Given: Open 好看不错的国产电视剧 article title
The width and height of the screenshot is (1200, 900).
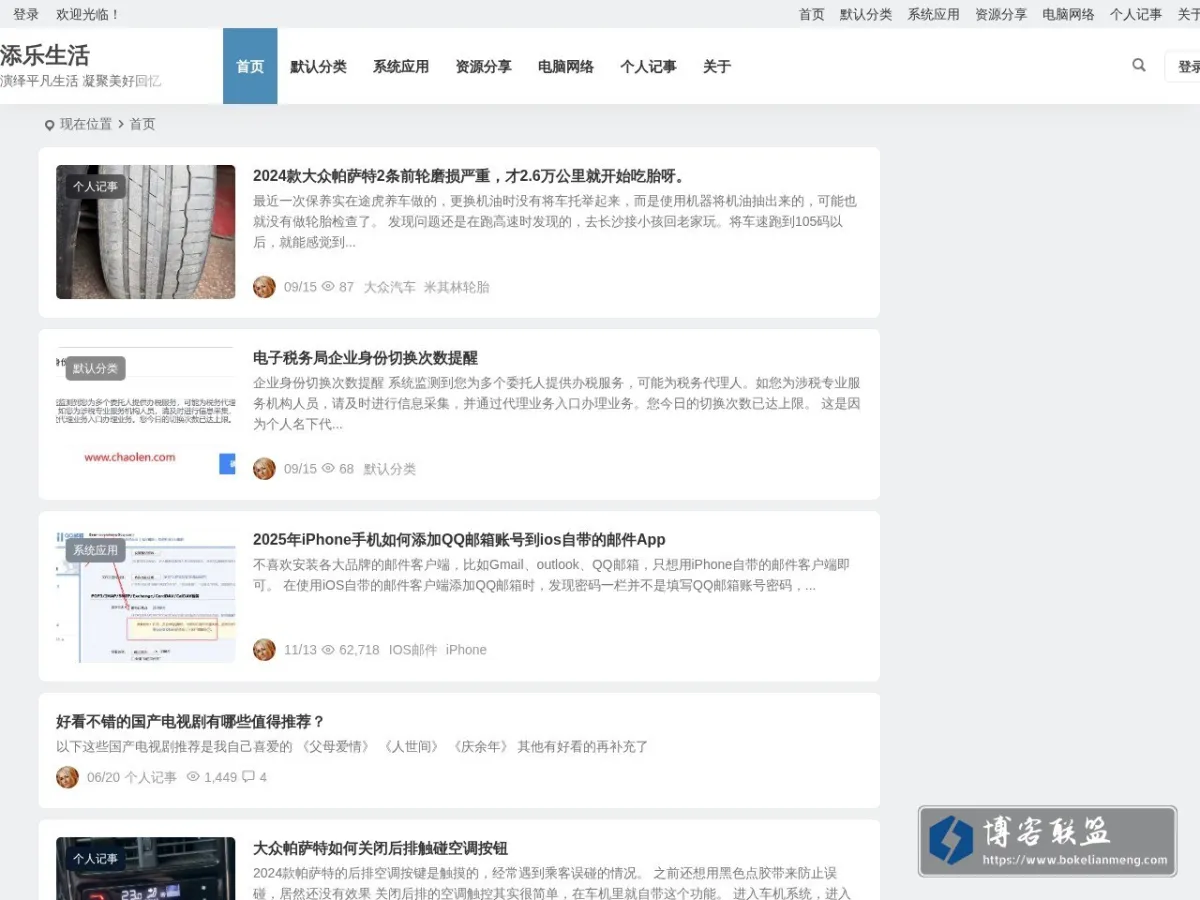Looking at the screenshot, I should 190,721.
